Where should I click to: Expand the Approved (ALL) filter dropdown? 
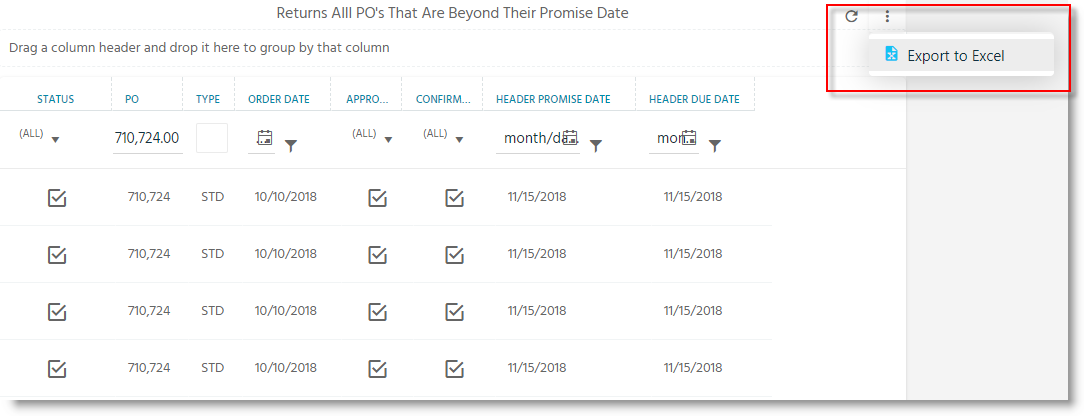pos(373,136)
